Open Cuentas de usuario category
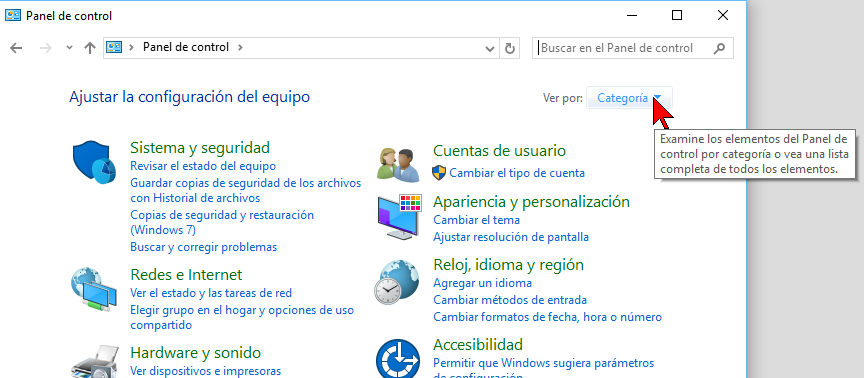This screenshot has height=378, width=864. 499,150
